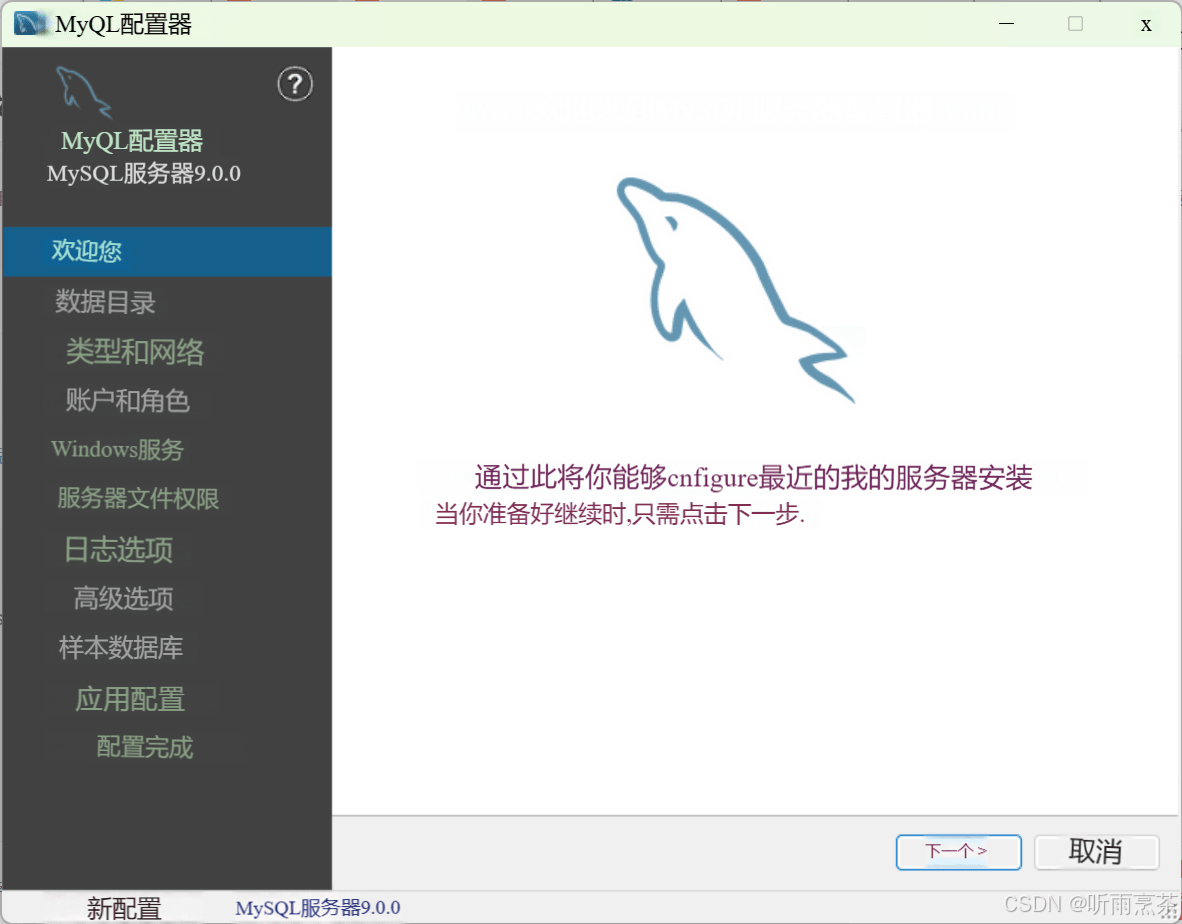This screenshot has width=1182, height=924.
Task: Click the MyQL配置器 title bar text
Action: coord(124,25)
